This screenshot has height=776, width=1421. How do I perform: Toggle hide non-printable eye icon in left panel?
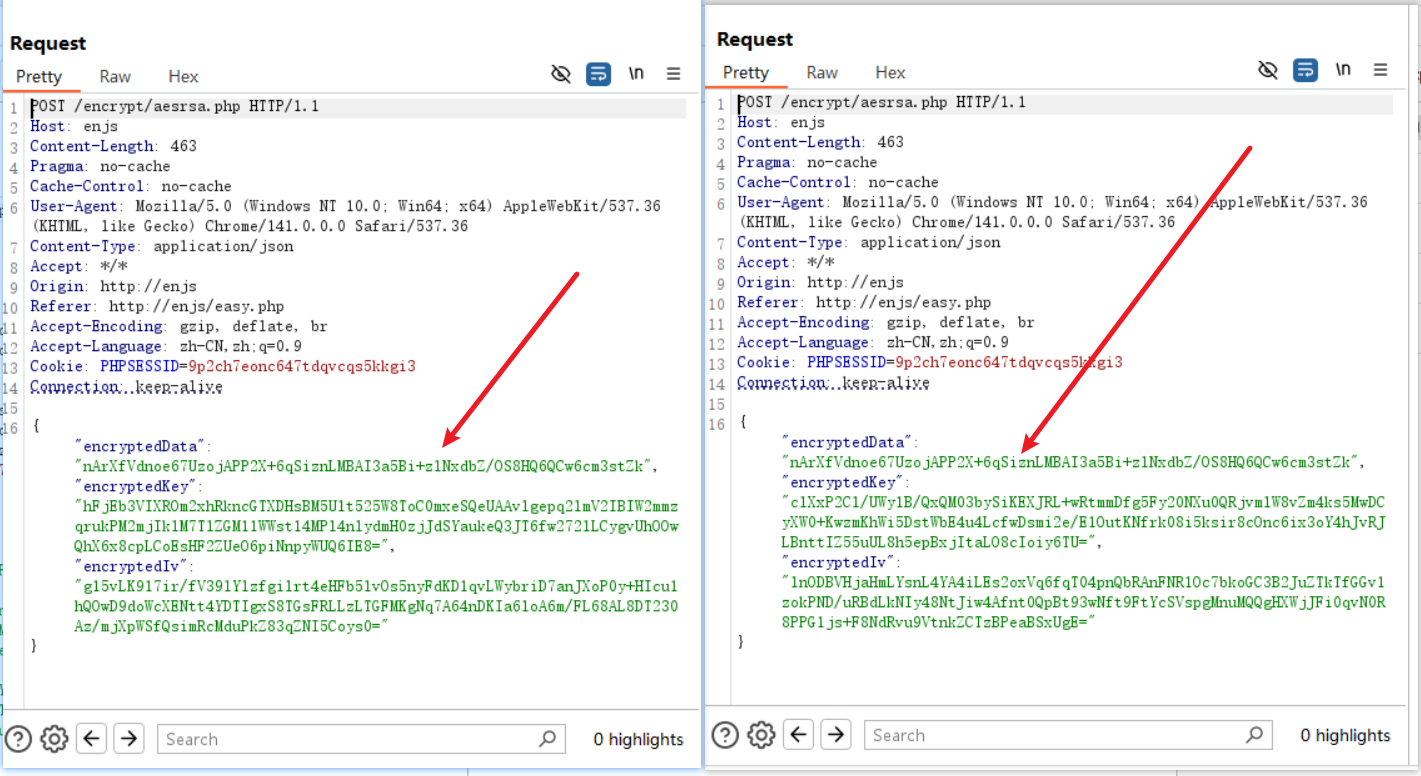(x=561, y=74)
